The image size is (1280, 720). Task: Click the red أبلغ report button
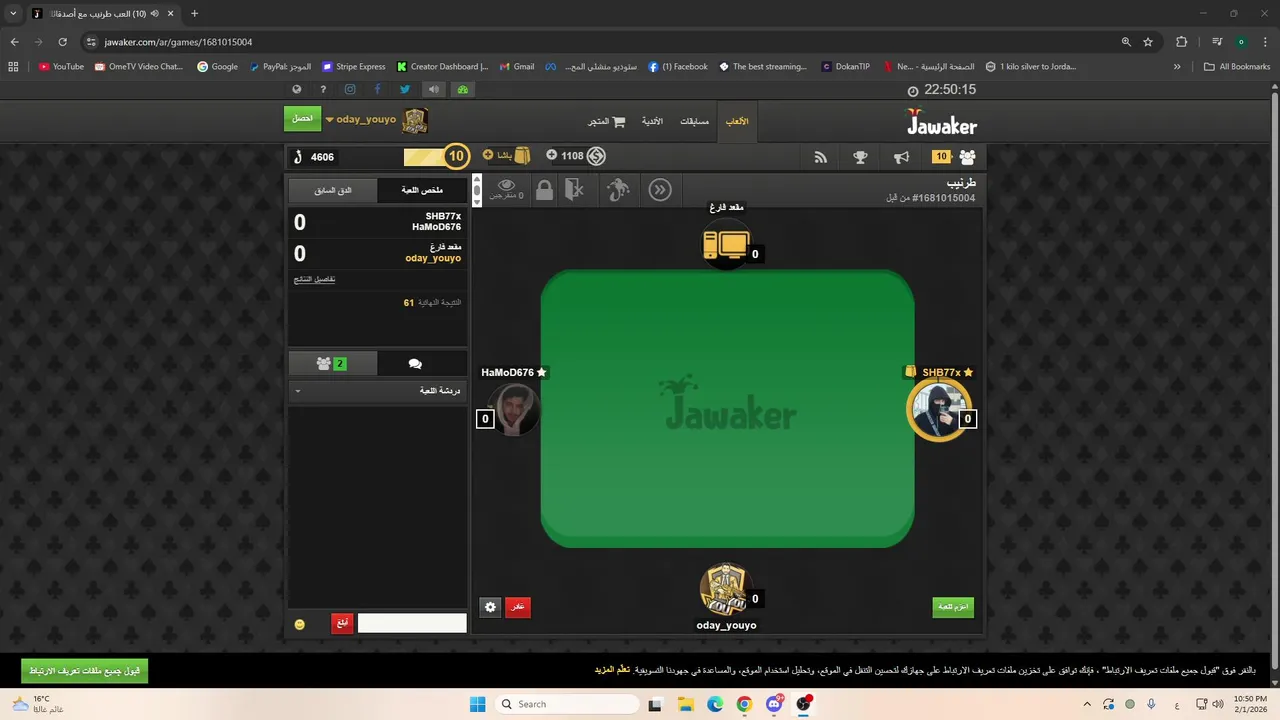tap(342, 623)
